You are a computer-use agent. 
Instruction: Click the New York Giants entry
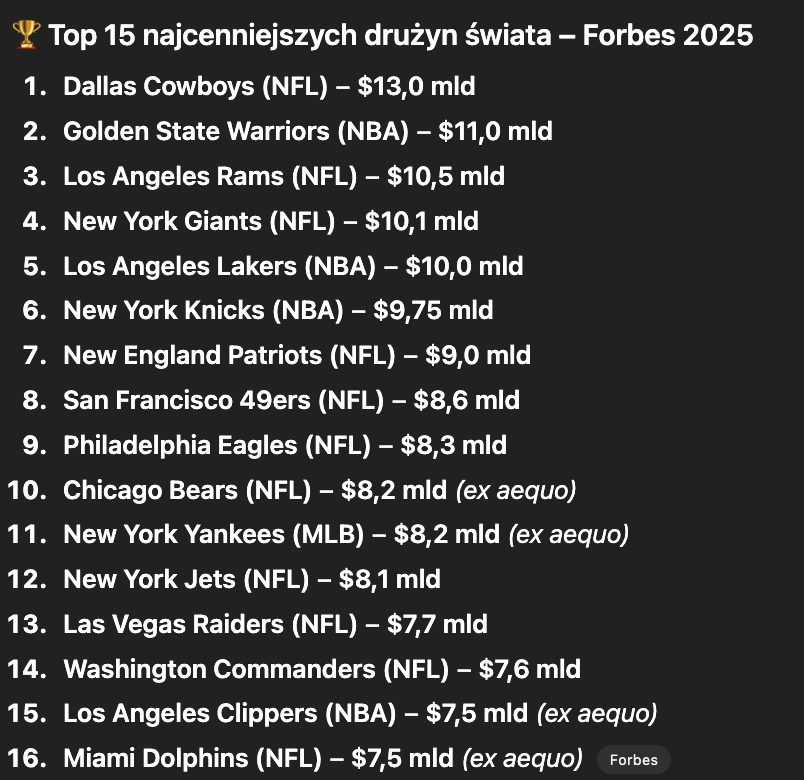[x=270, y=221]
